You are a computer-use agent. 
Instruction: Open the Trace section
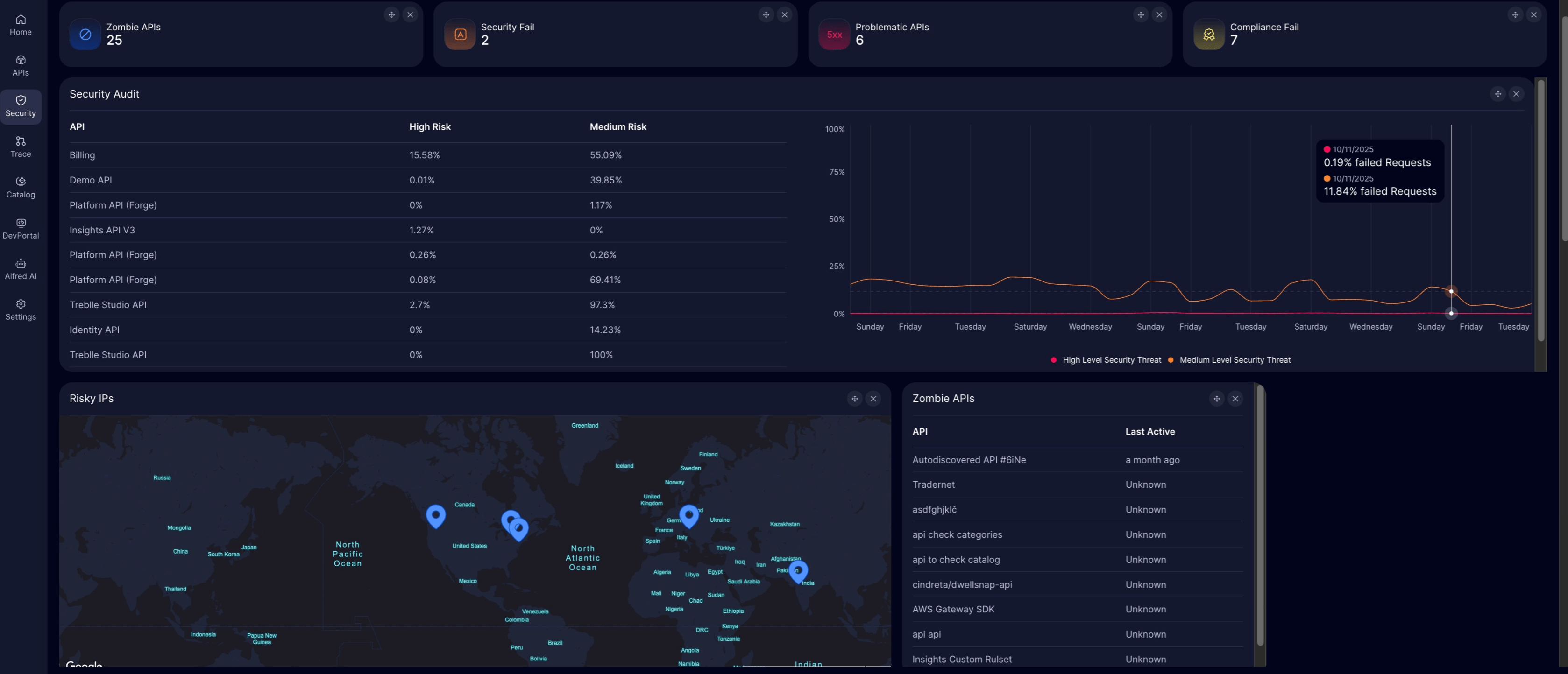[20, 146]
